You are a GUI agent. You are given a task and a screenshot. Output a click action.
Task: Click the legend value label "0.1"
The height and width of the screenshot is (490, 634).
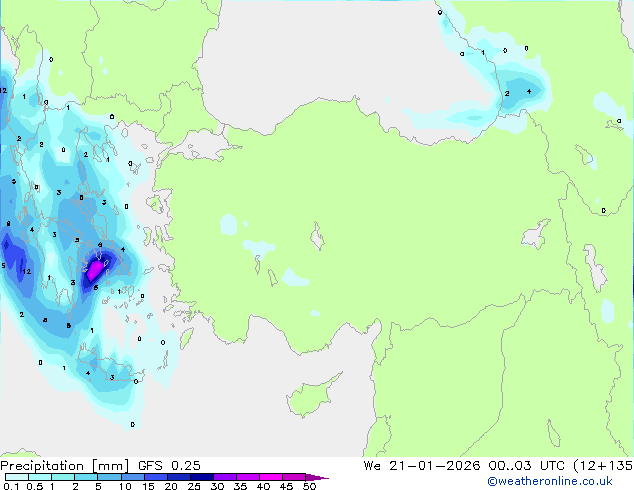click(x=11, y=486)
